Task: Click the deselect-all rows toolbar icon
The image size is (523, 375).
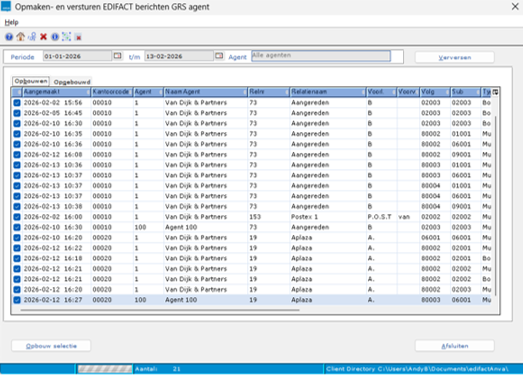Action: point(78,37)
